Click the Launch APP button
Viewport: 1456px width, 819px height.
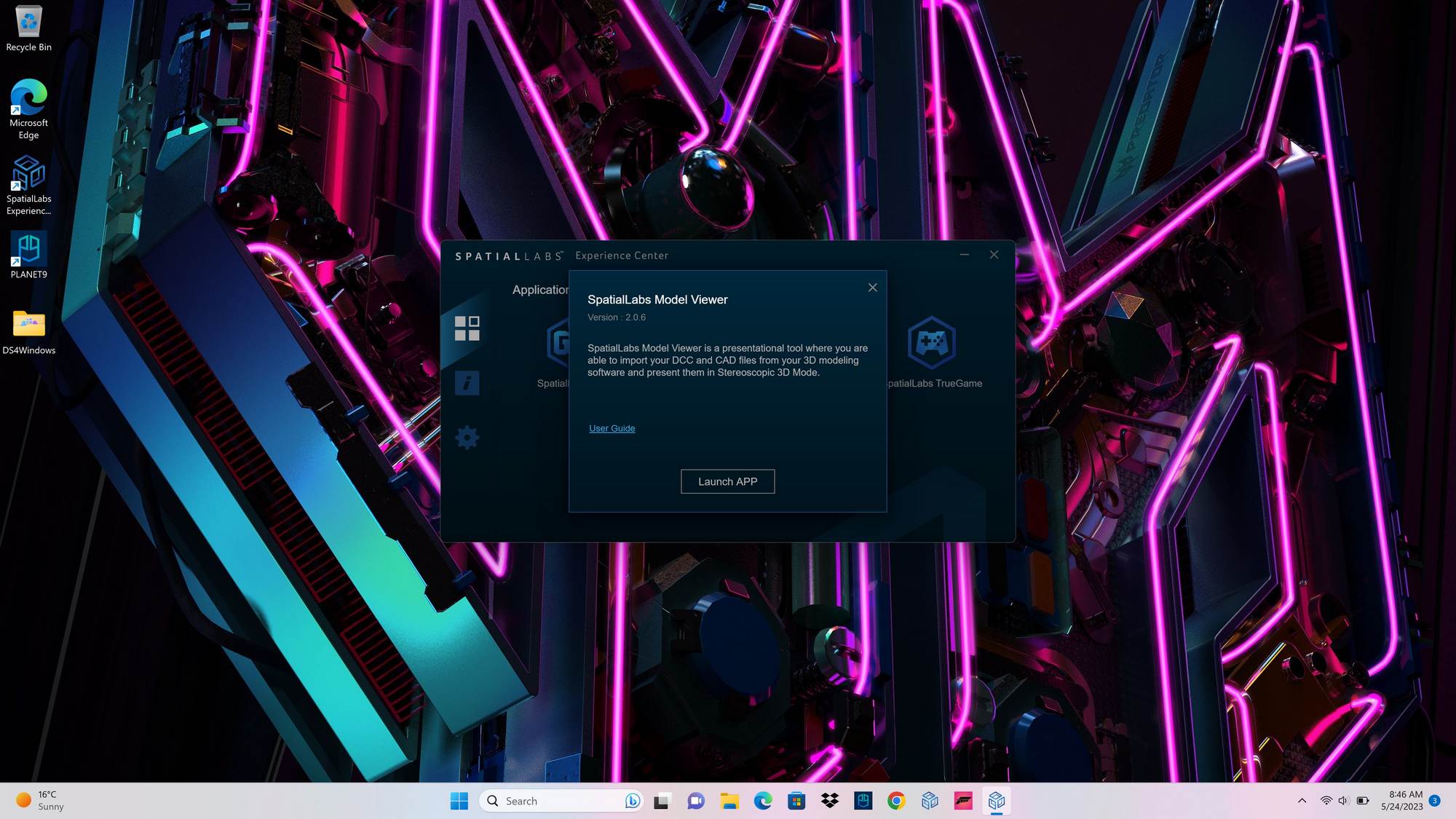727,481
